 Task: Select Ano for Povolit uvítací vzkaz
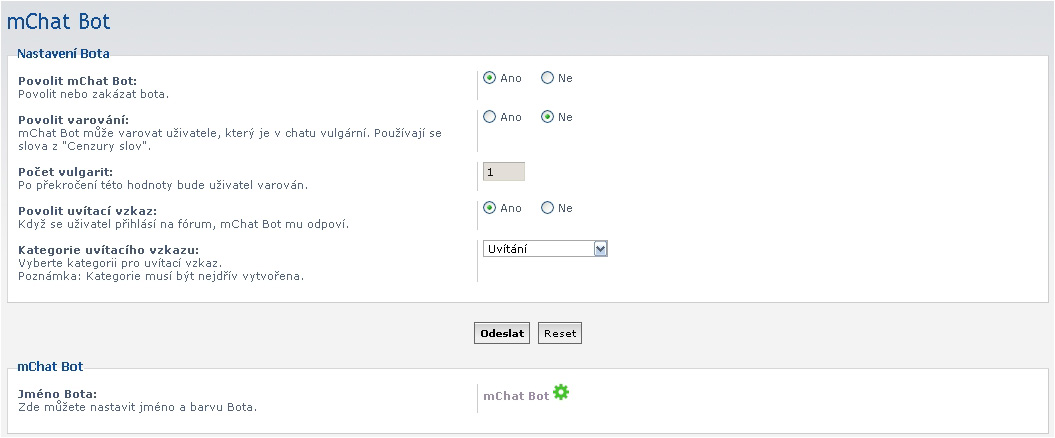pos(490,208)
